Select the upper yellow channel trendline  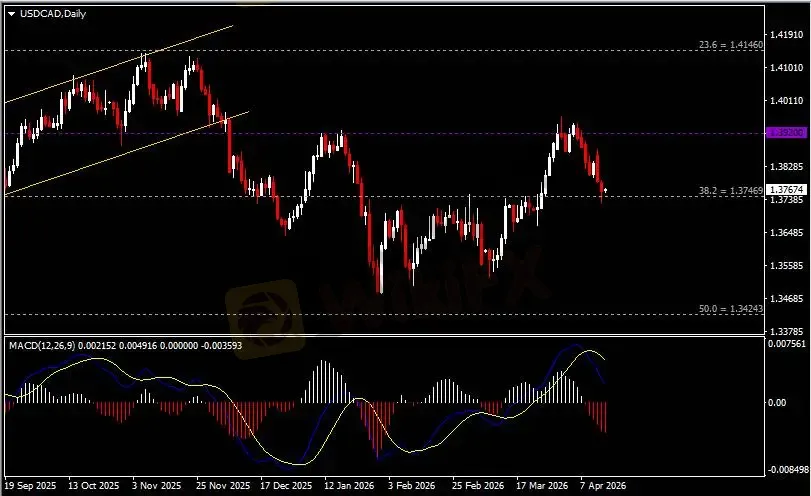[120, 62]
